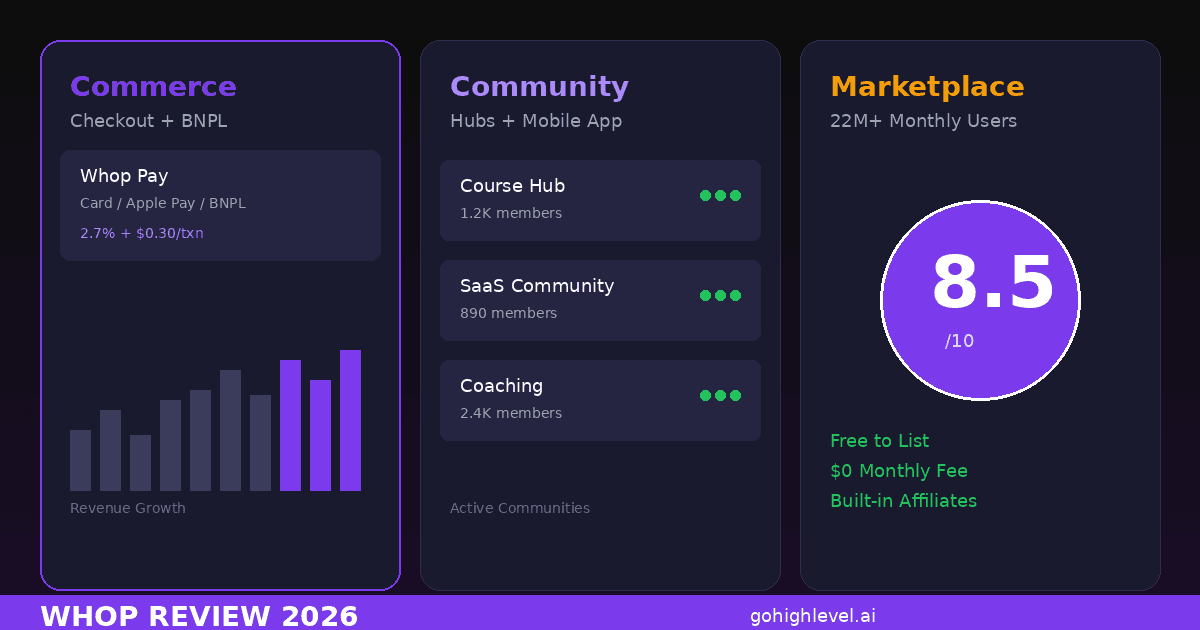Click the $0 Monthly Fee text

click(x=899, y=471)
